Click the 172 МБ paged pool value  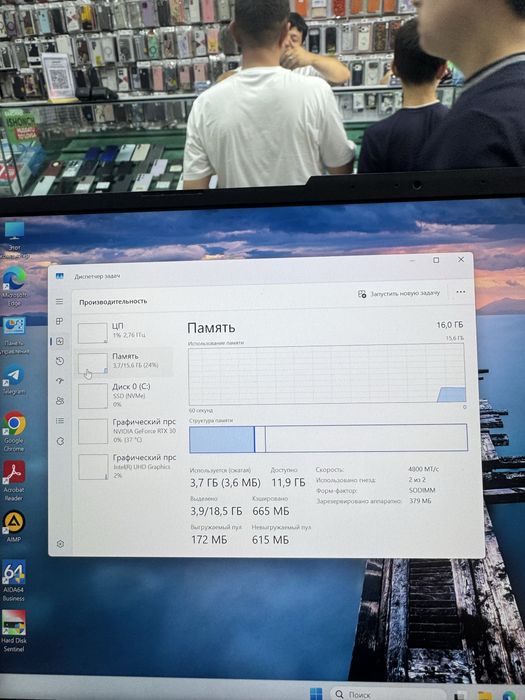point(209,540)
